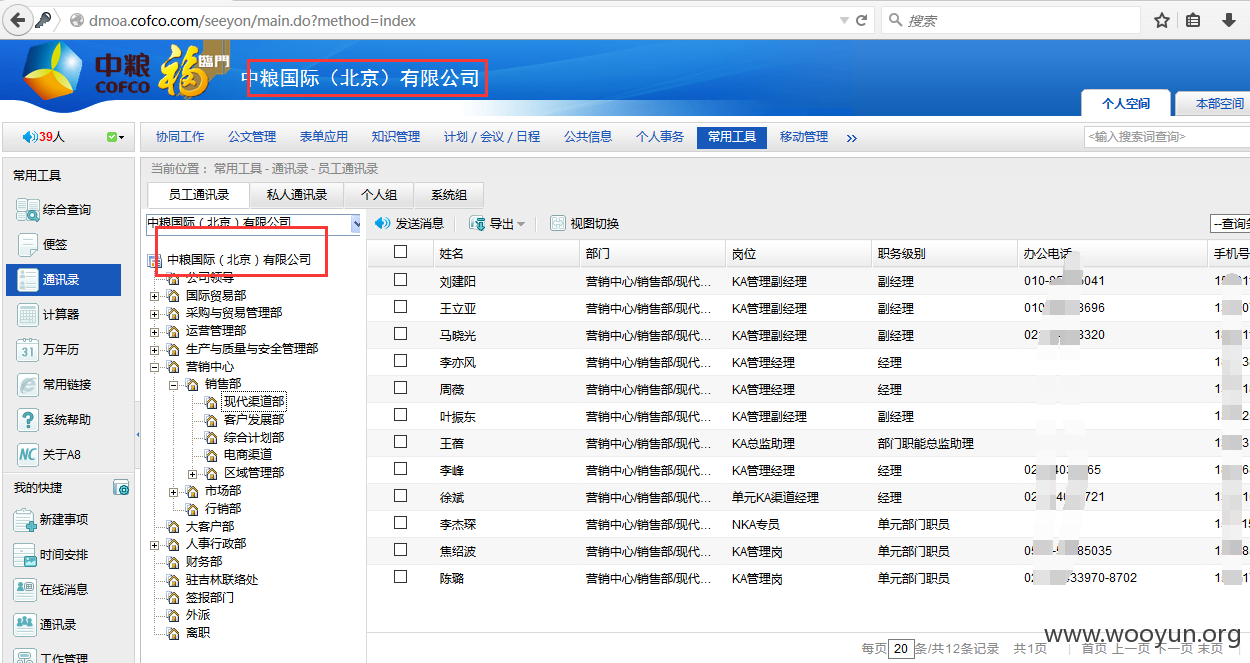Image resolution: width=1250 pixels, height=663 pixels.
Task: Launch the 计算器 calculator tool
Action: (48, 314)
